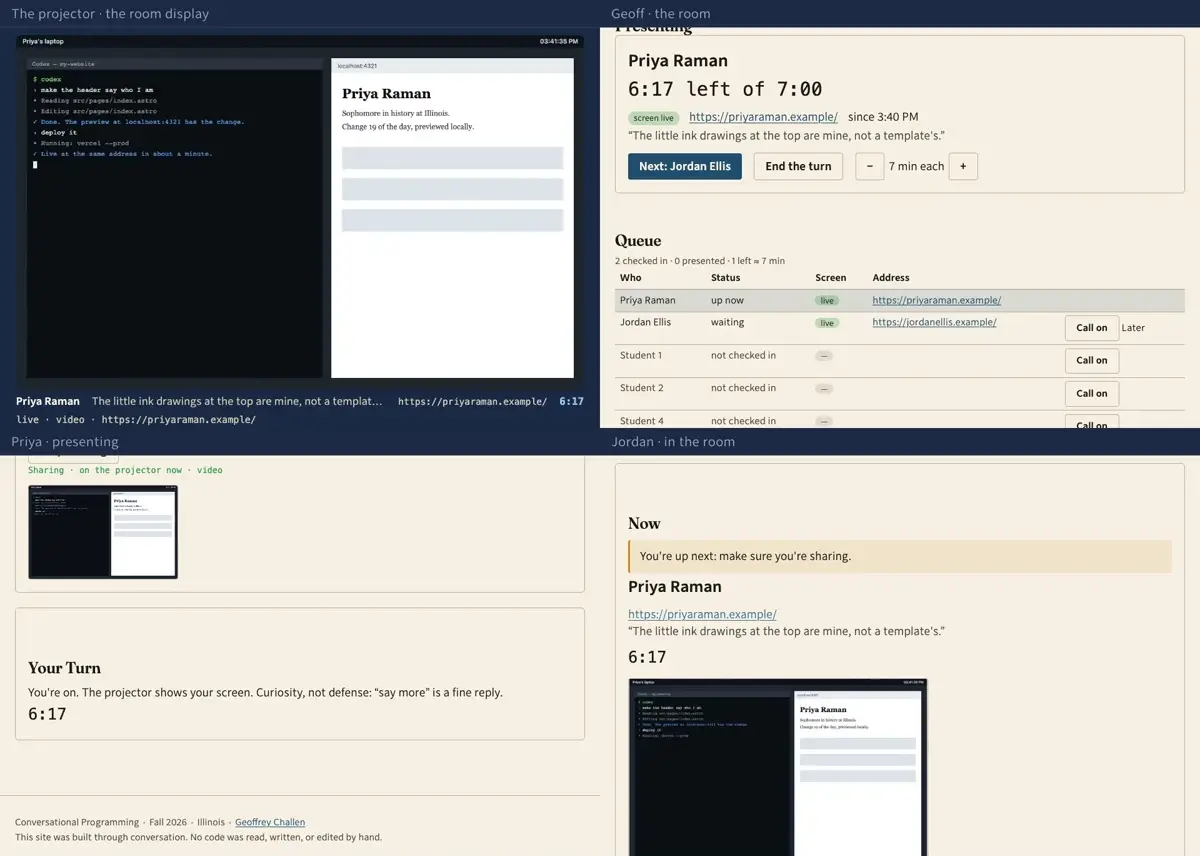Call on Student 1

coord(1092,360)
